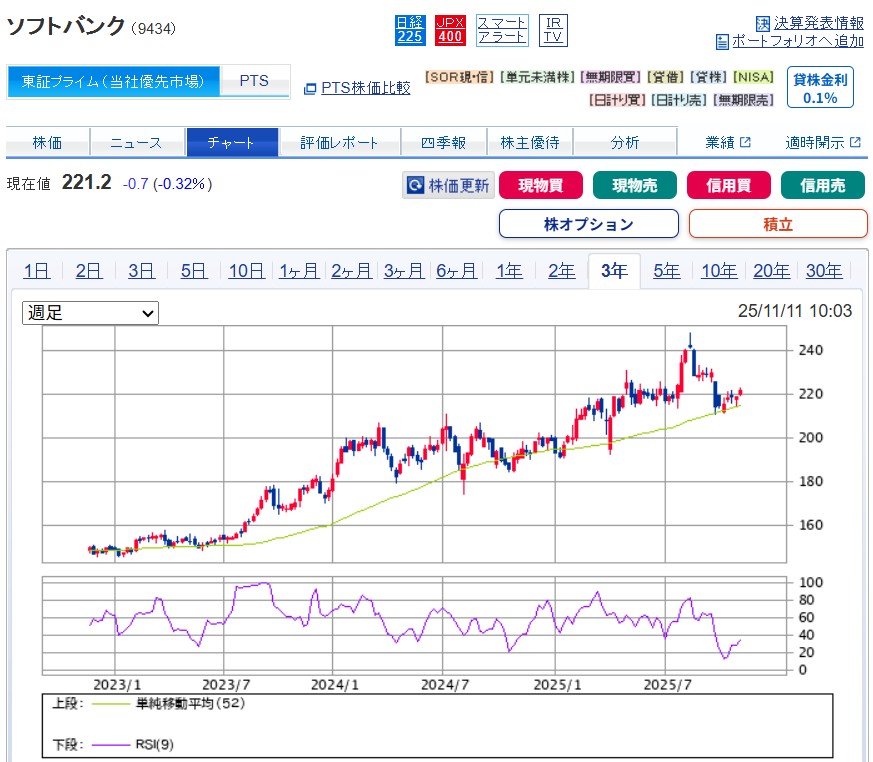Open the スマートアラート icon
The image size is (873, 762).
point(502,29)
